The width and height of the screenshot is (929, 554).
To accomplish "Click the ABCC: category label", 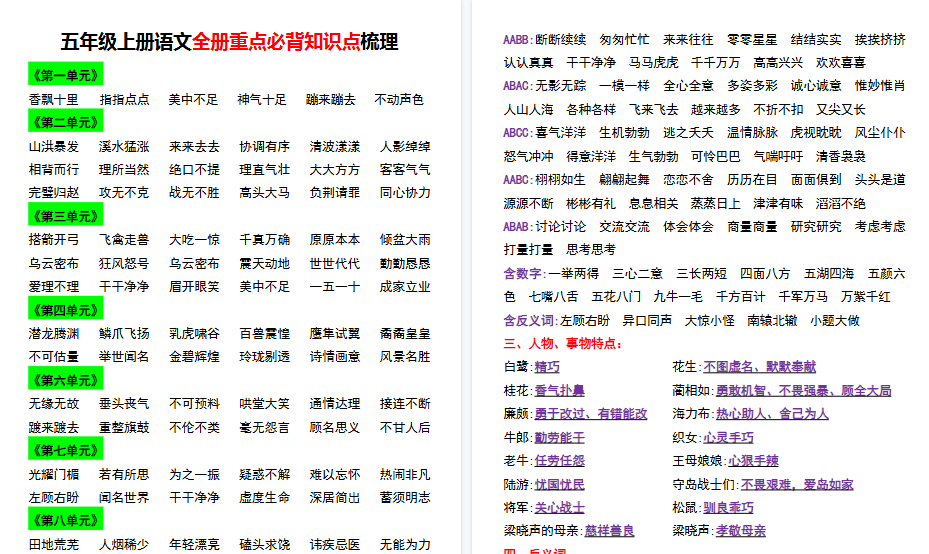I will (518, 133).
